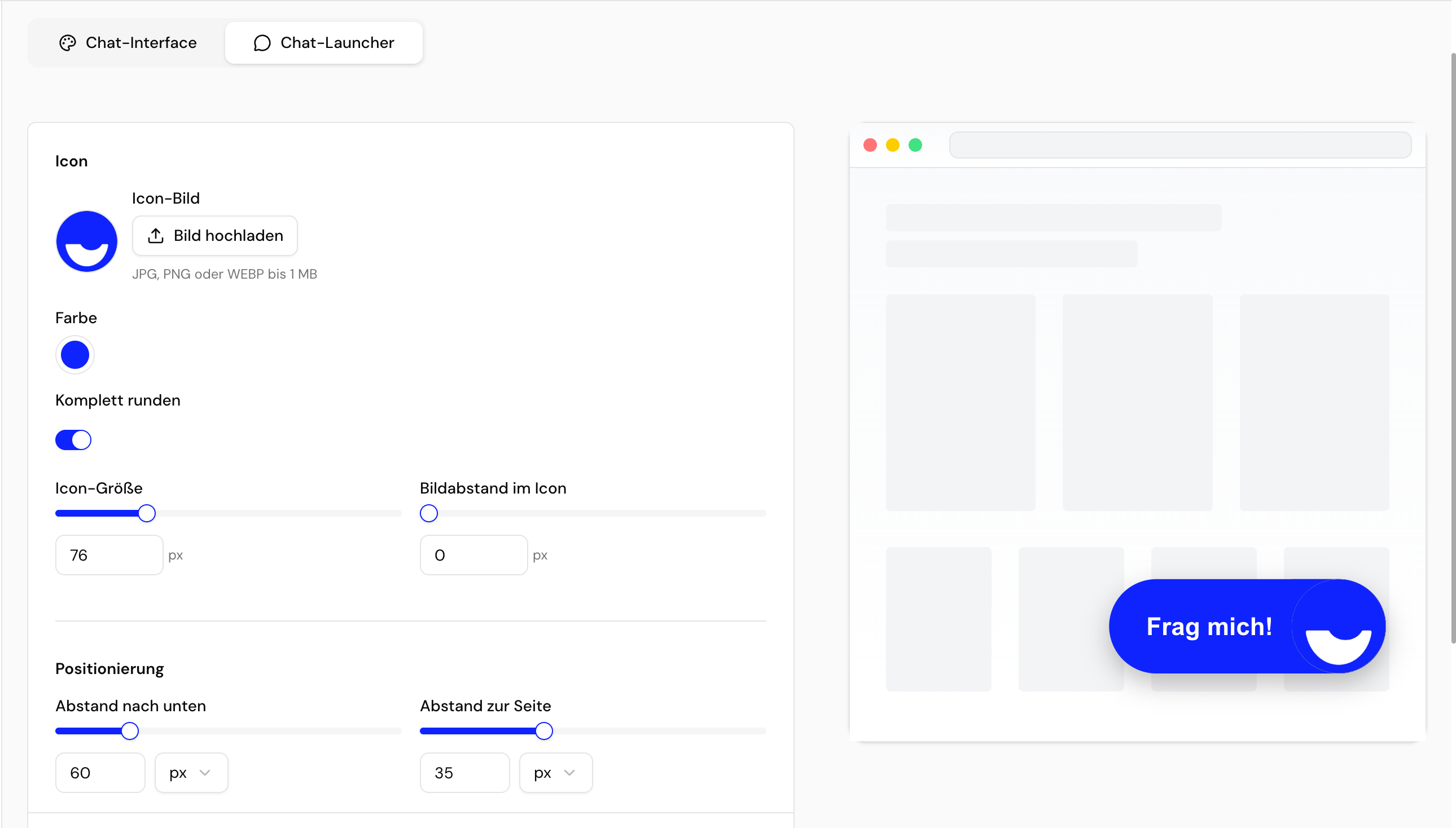Click the yellow dot in preview browser
1456x828 pixels.
coord(892,145)
